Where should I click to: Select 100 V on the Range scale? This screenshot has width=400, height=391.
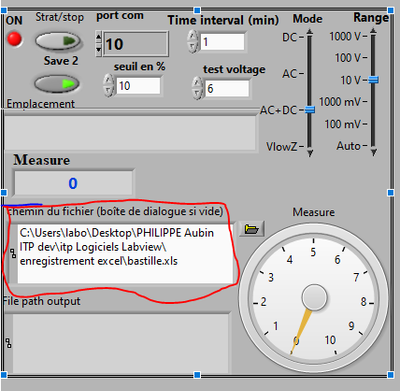click(348, 58)
